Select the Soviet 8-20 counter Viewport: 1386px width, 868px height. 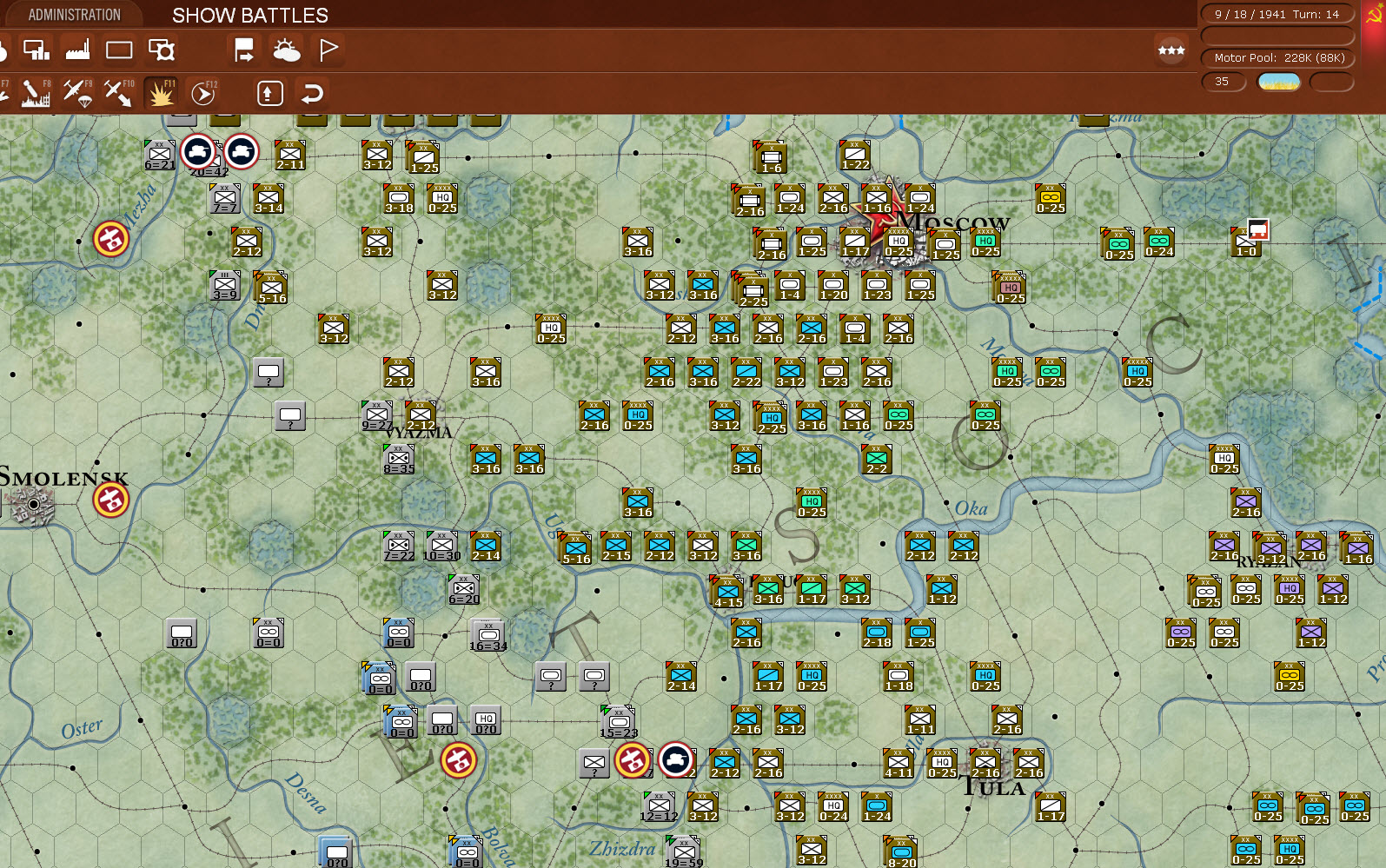901,852
